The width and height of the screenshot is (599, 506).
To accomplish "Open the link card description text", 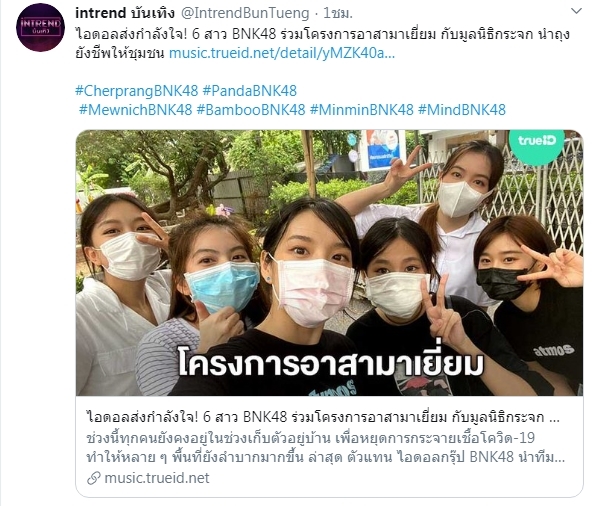I will [x=325, y=447].
